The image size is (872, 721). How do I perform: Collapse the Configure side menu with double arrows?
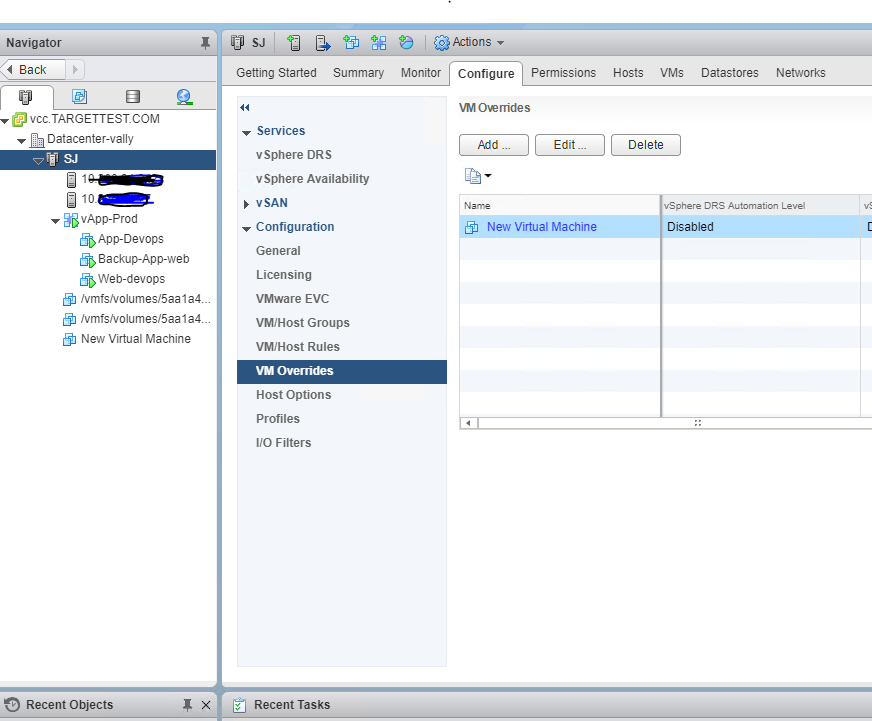click(244, 107)
